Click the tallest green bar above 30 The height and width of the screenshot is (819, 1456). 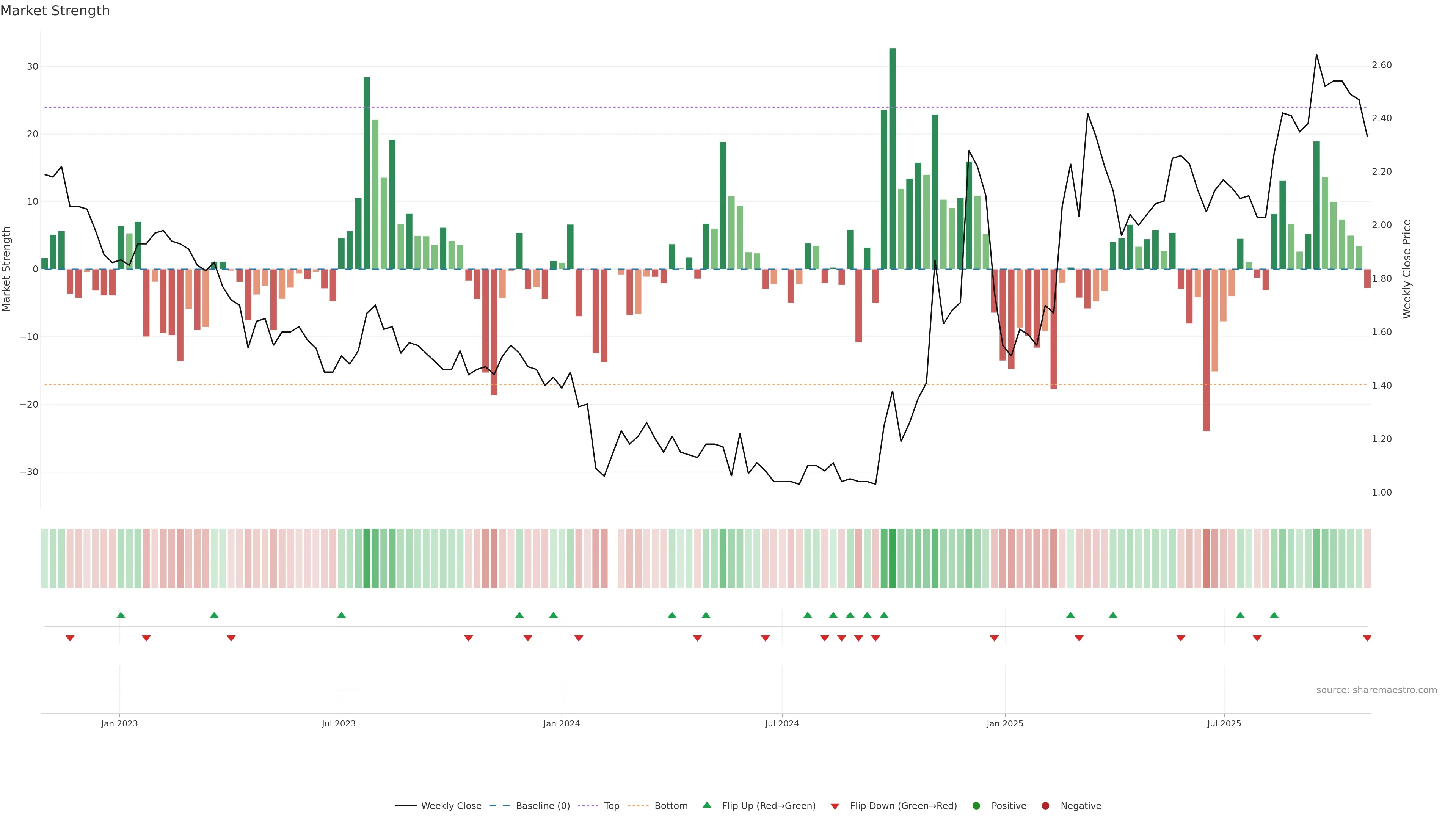[x=893, y=158]
